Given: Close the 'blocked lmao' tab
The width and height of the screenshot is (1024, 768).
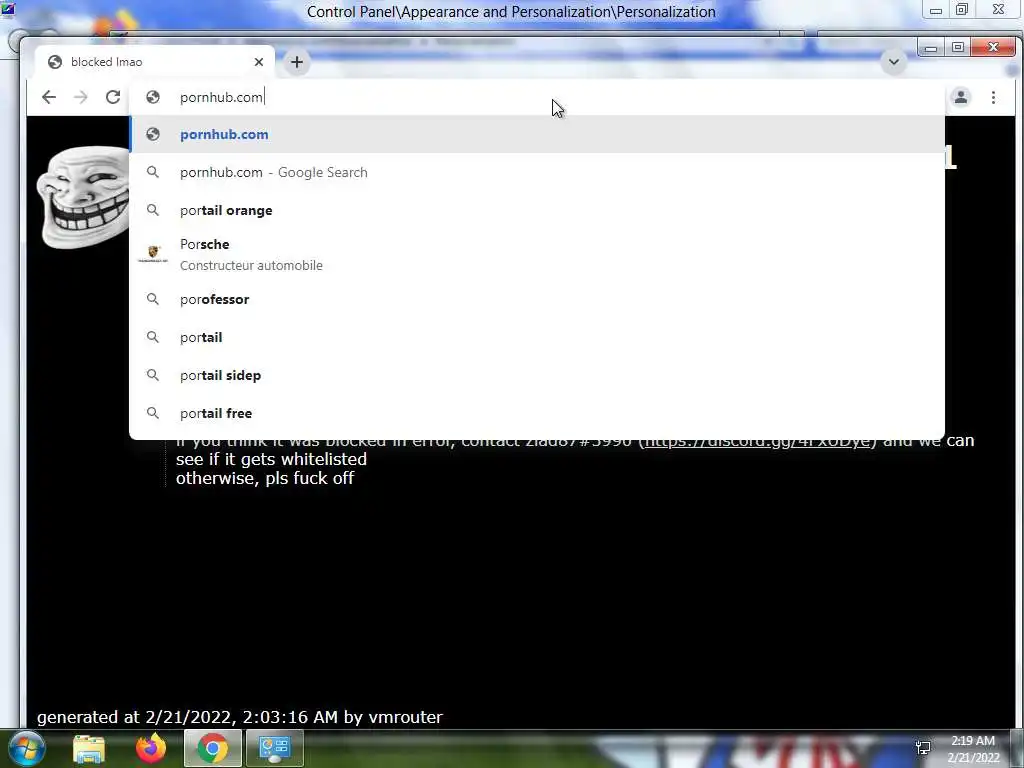Looking at the screenshot, I should (259, 62).
